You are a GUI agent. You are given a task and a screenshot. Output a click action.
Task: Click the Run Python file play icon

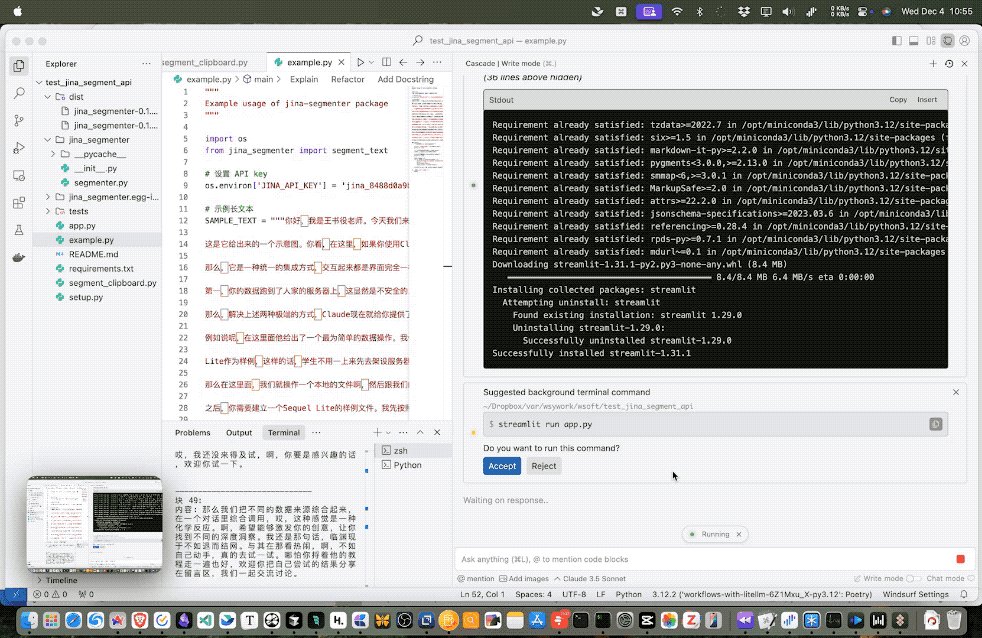click(x=361, y=62)
